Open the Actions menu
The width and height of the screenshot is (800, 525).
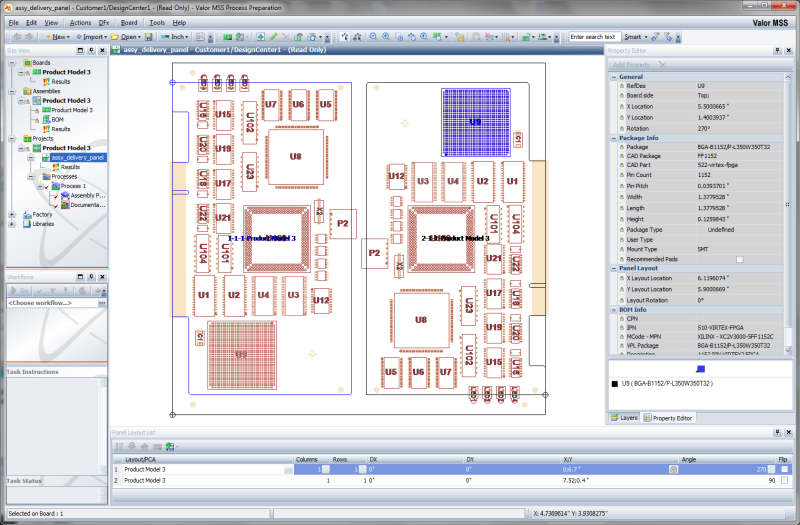80,22
